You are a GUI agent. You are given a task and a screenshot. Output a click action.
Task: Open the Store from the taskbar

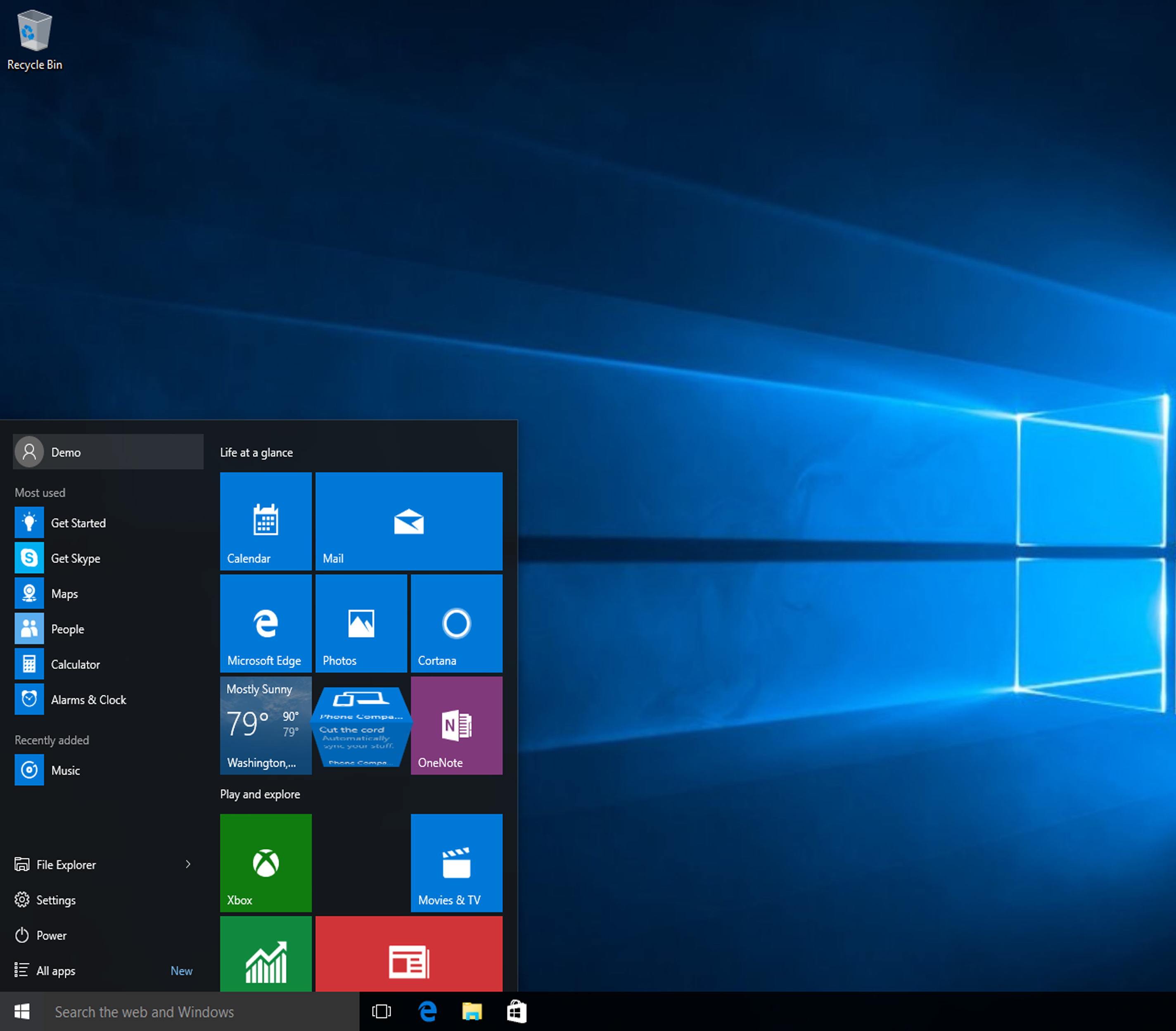click(517, 1012)
